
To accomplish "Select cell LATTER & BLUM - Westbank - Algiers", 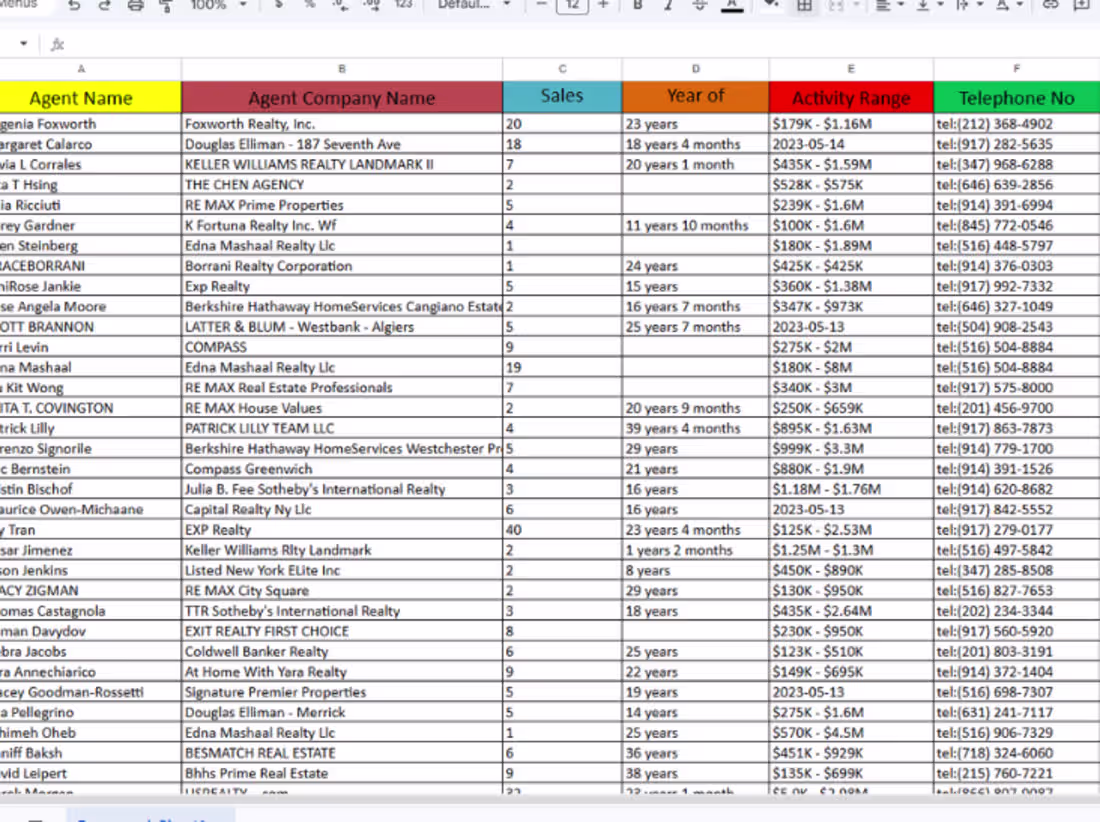I will tap(342, 327).
